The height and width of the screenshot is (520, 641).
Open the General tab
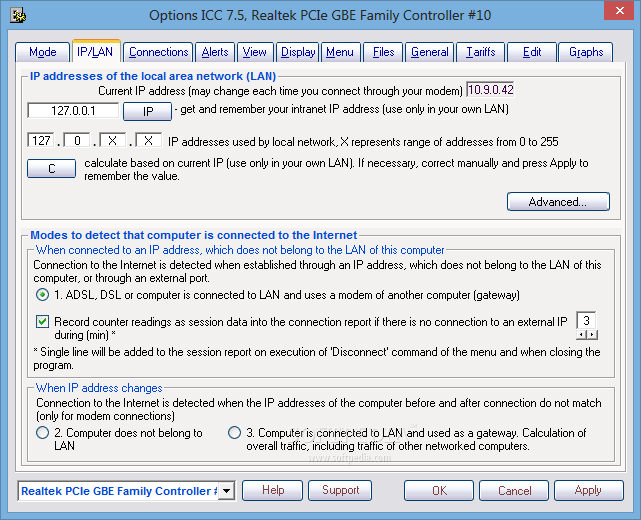(x=430, y=52)
